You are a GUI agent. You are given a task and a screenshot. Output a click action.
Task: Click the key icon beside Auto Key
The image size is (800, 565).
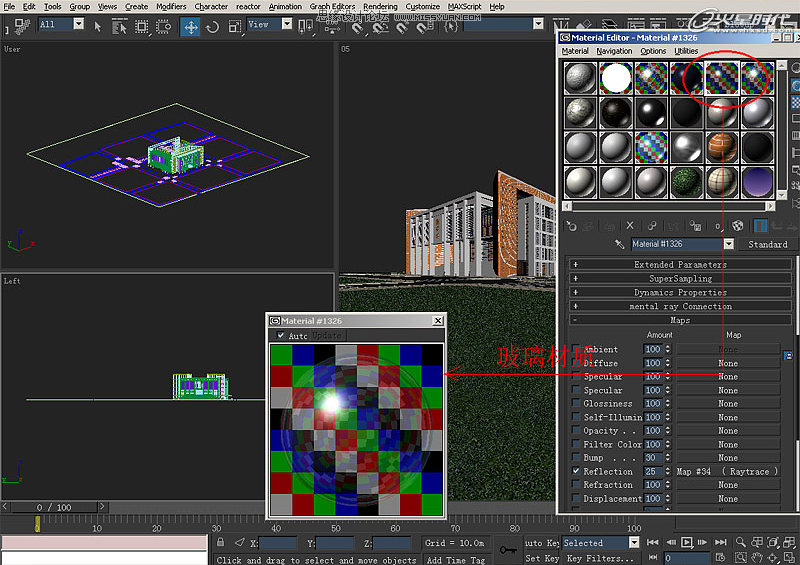(x=507, y=549)
